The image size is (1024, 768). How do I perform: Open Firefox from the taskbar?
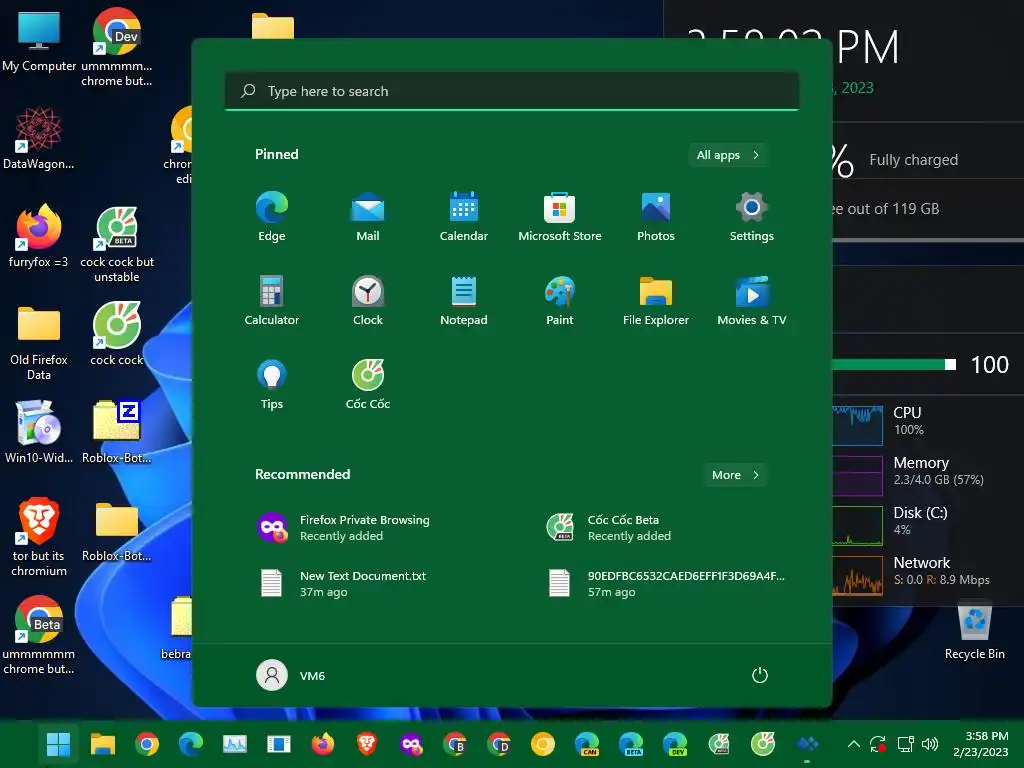323,744
